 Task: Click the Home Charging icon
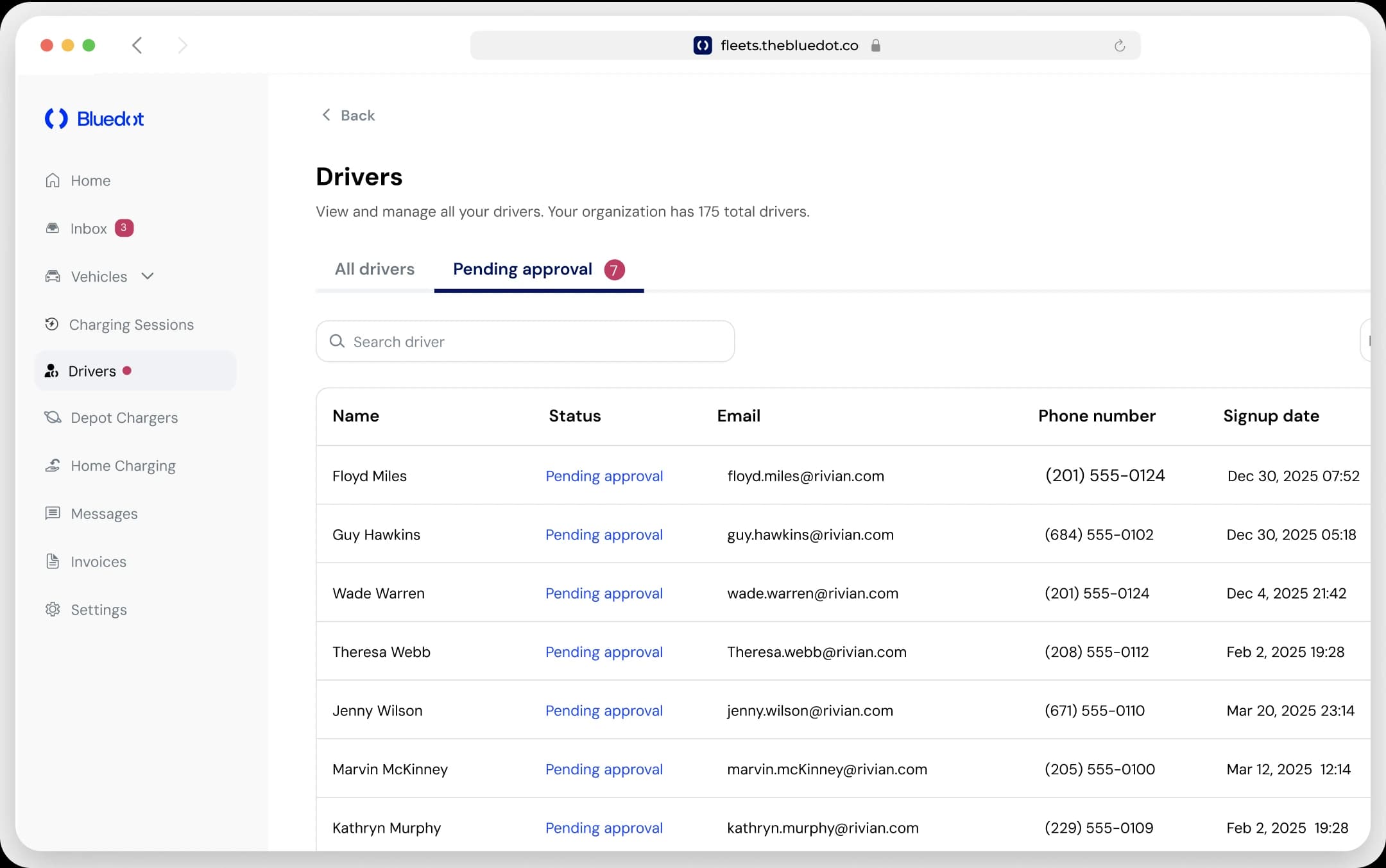click(x=53, y=465)
